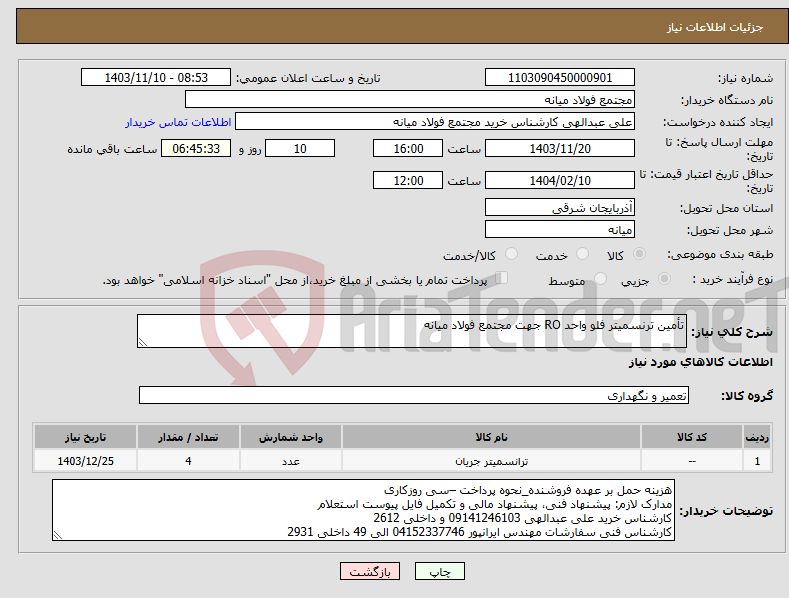
Task: Select the متوسط purchase type radio
Action: point(600,279)
